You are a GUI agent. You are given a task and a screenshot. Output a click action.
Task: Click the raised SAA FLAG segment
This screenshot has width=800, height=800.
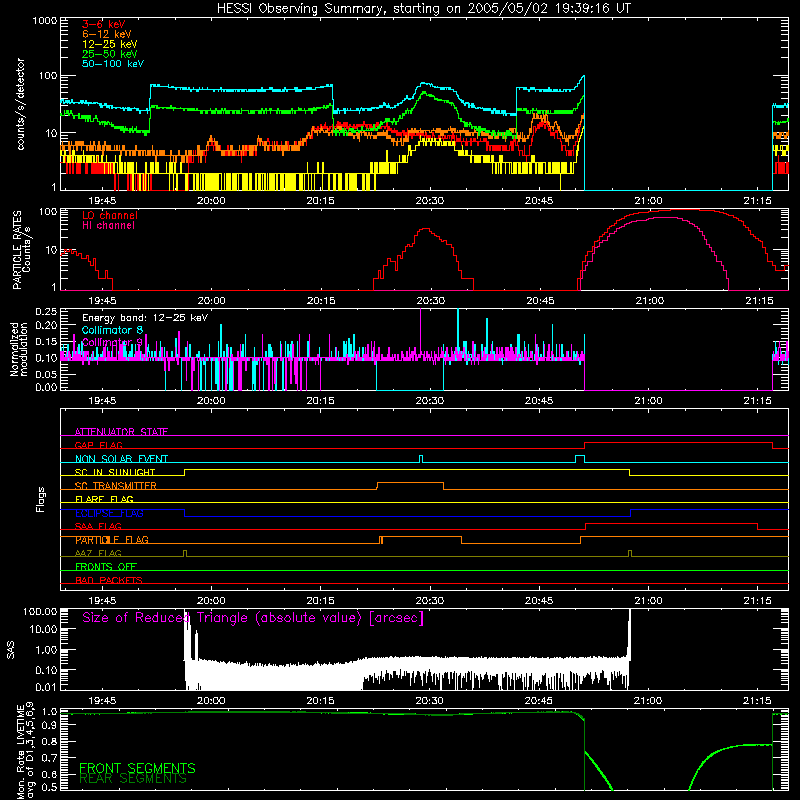tap(671, 523)
